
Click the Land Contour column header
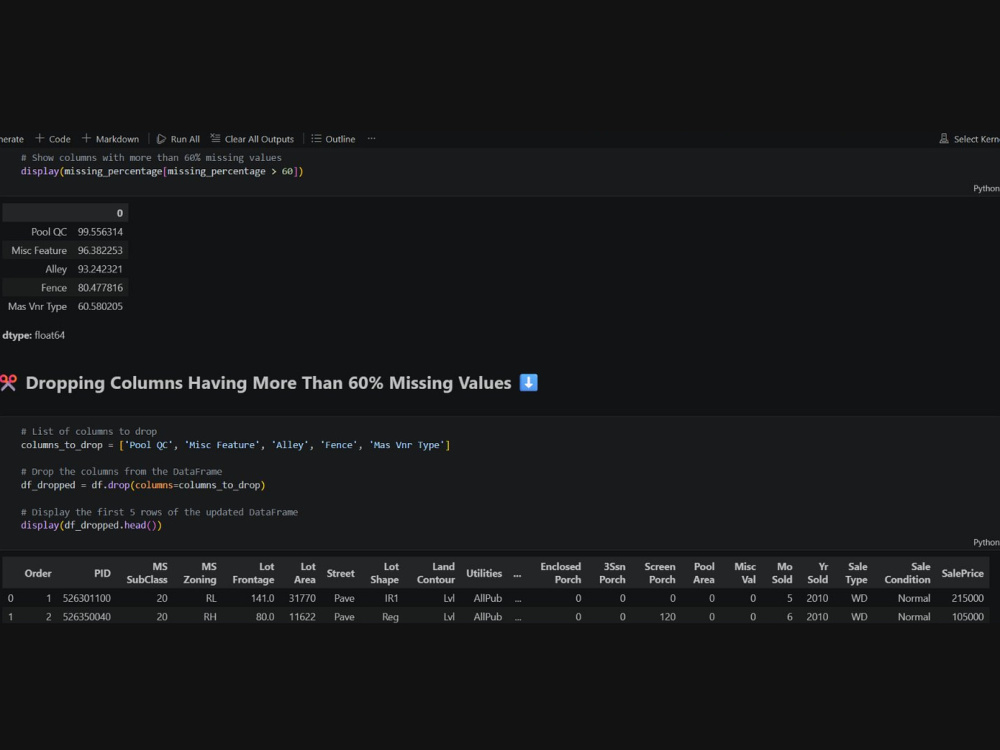436,573
